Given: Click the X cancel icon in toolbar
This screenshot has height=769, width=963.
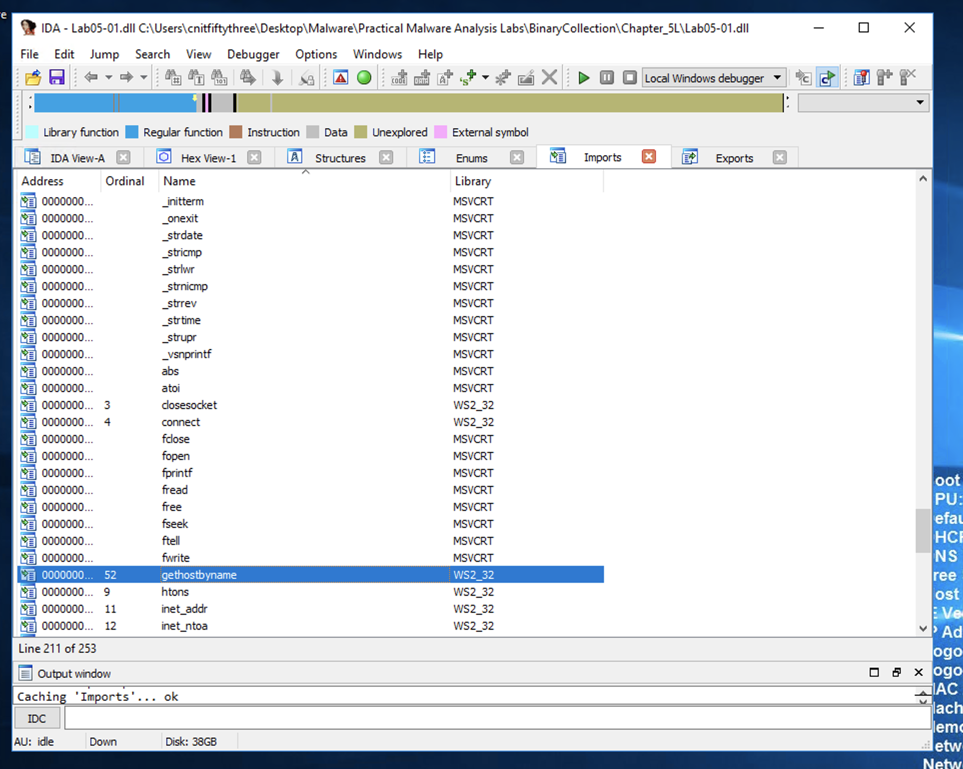Looking at the screenshot, I should click(549, 78).
